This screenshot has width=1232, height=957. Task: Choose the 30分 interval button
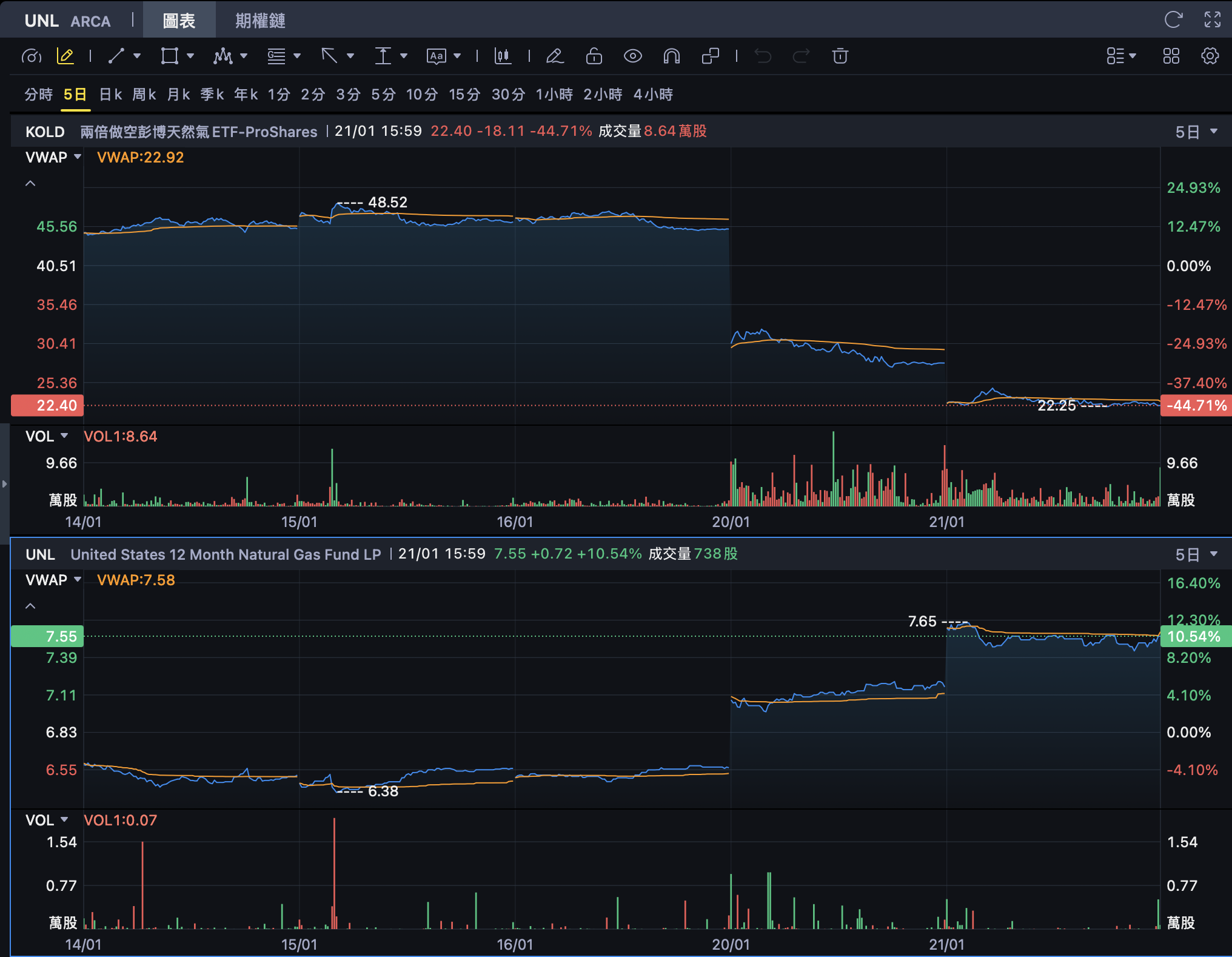(x=508, y=95)
